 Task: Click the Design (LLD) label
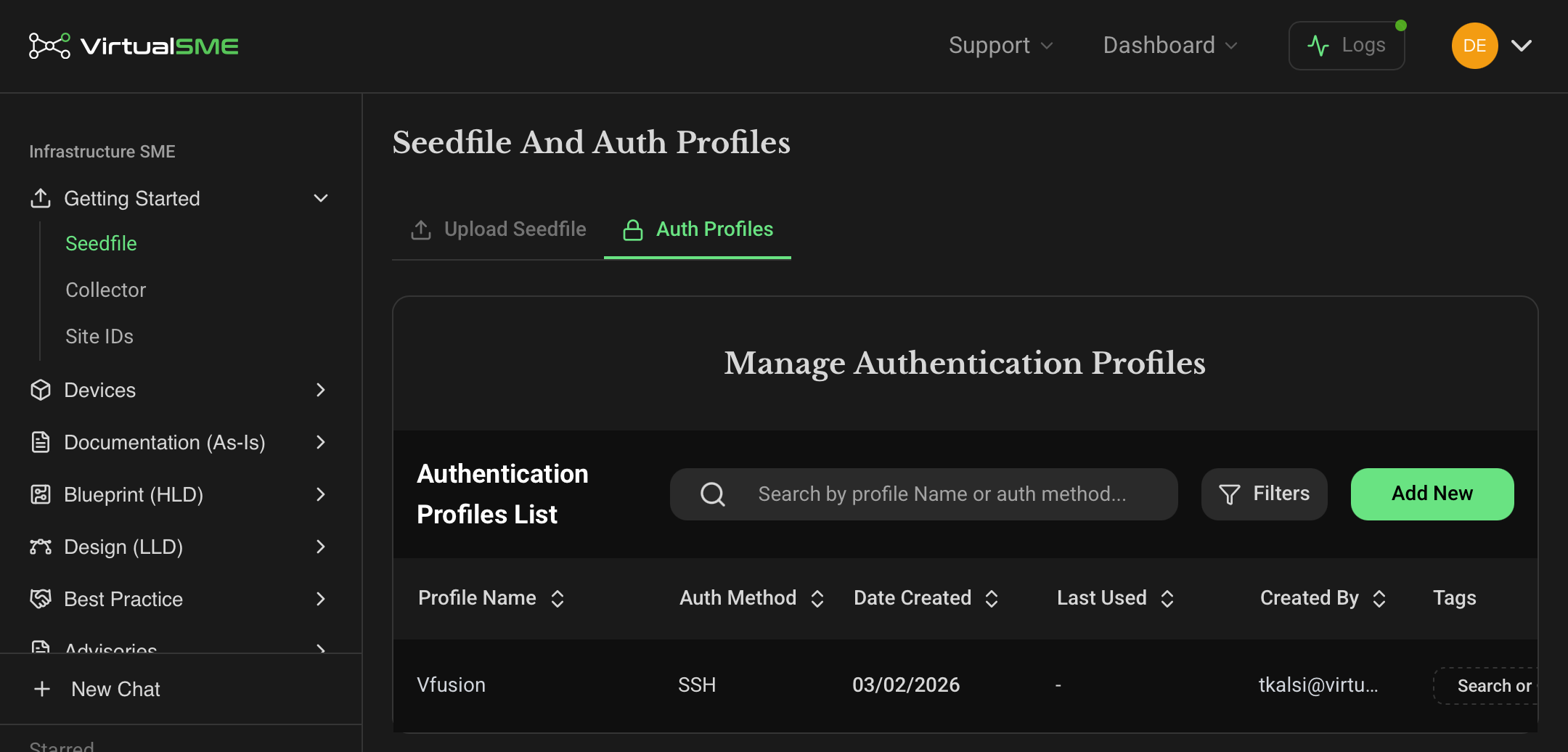123,547
